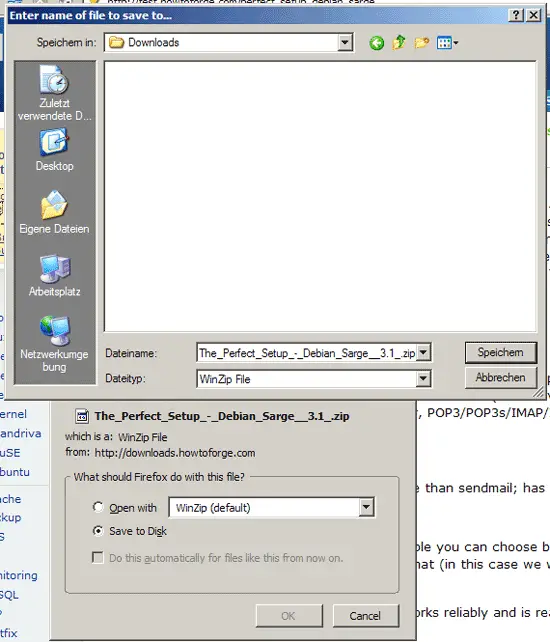Open Netzwerkumgebung in the sidebar
Viewport: 550px width, 642px height.
click(54, 344)
